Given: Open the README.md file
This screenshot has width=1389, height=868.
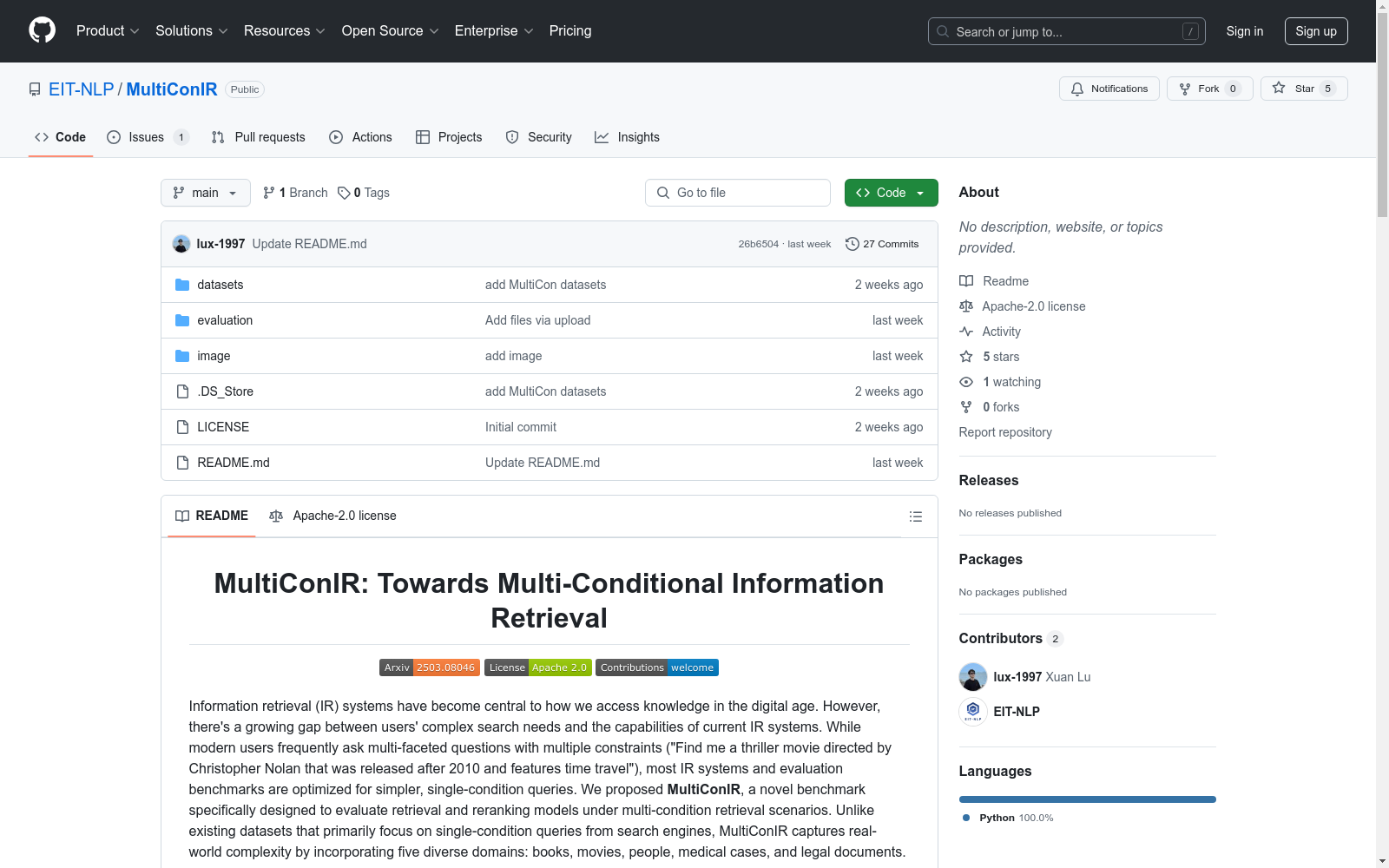Looking at the screenshot, I should [234, 463].
